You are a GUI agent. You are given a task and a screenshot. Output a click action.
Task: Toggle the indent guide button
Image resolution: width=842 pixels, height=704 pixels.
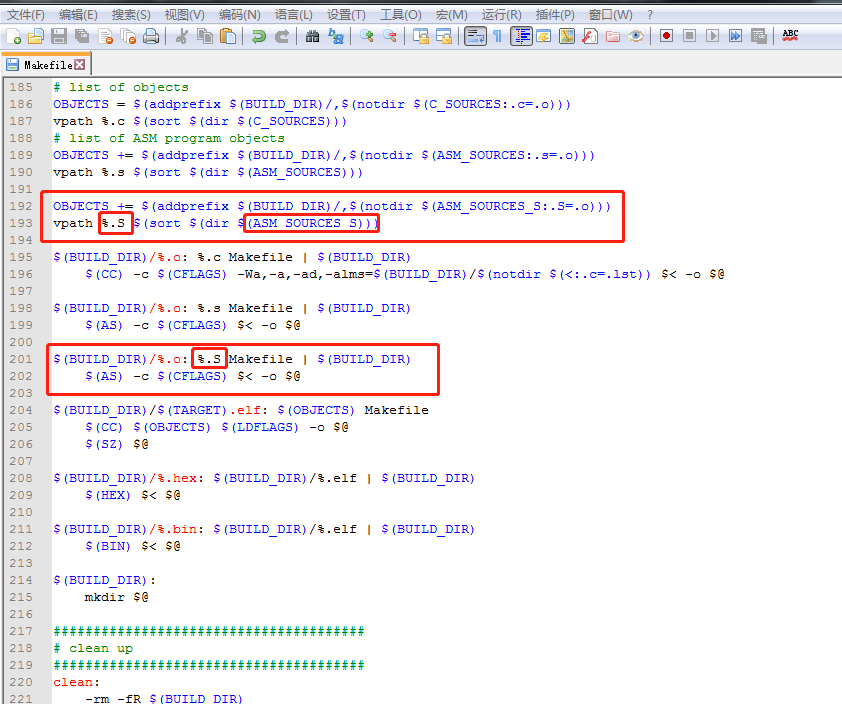521,36
